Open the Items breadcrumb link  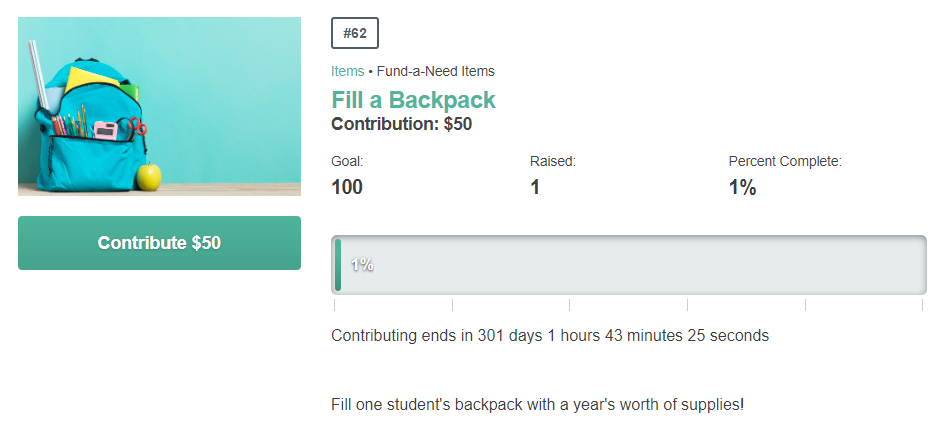click(348, 71)
